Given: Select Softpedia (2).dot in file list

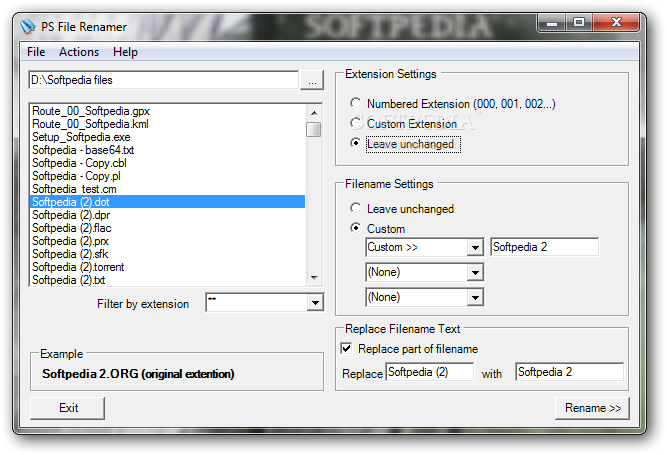Looking at the screenshot, I should click(x=168, y=202).
